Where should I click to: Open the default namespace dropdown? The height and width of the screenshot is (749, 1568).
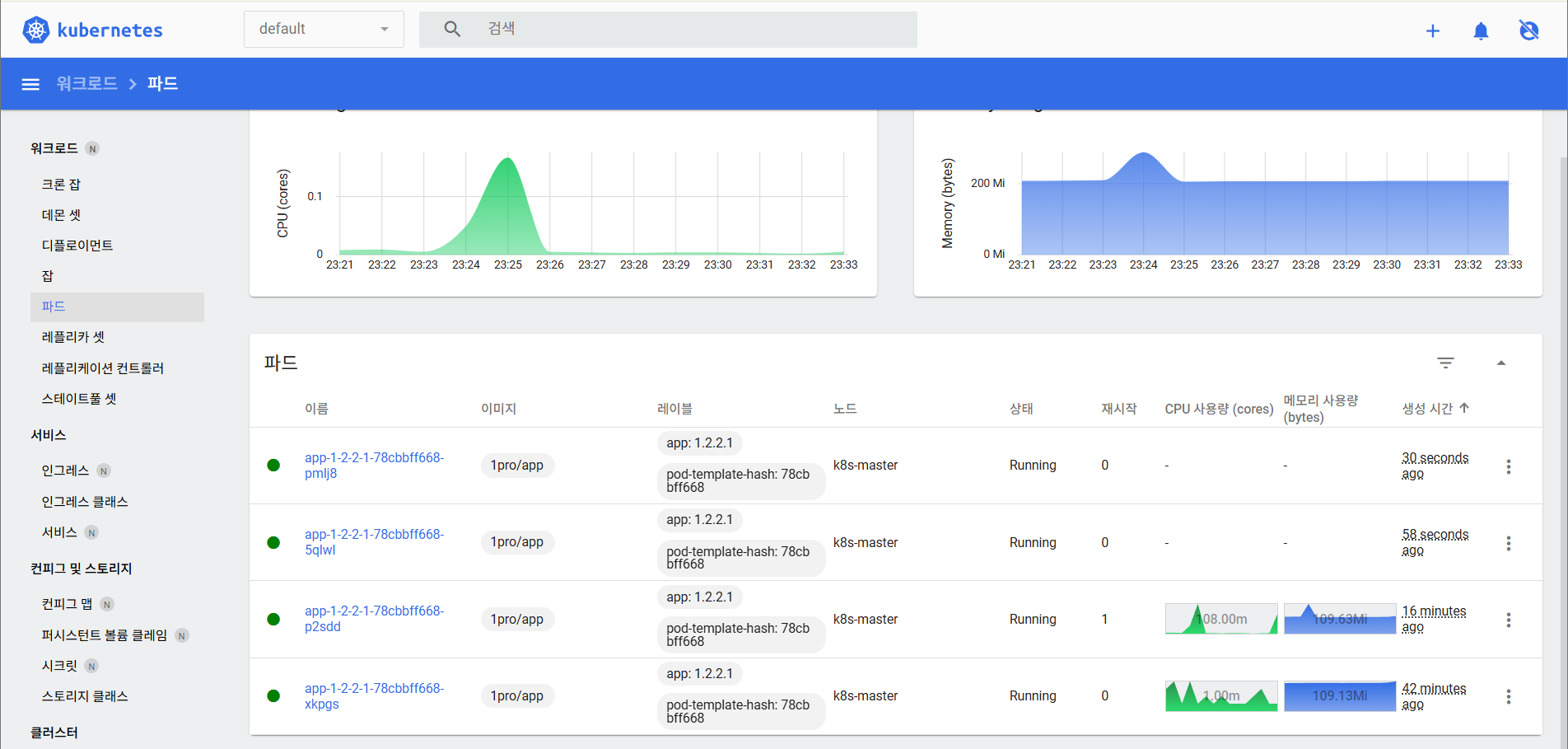(324, 29)
